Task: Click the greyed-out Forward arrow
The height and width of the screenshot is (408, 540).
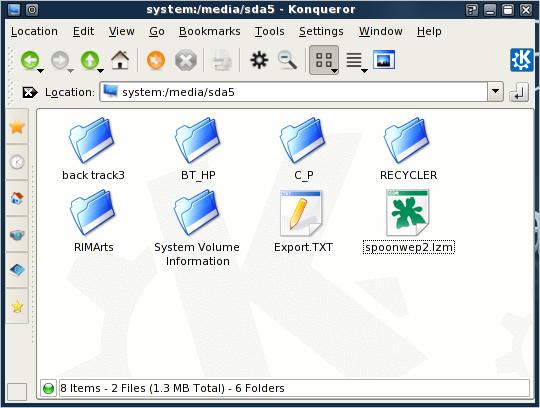Action: pyautogui.click(x=60, y=60)
